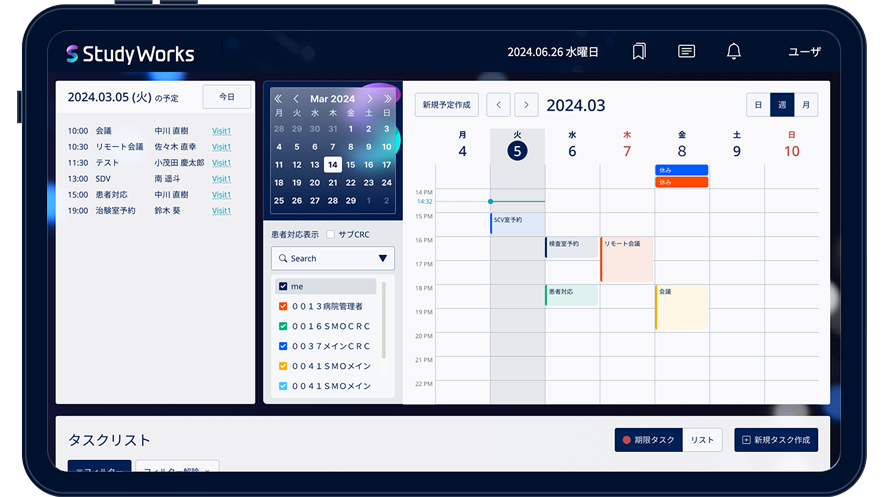
Task: Switch to 月 month view
Action: [806, 105]
